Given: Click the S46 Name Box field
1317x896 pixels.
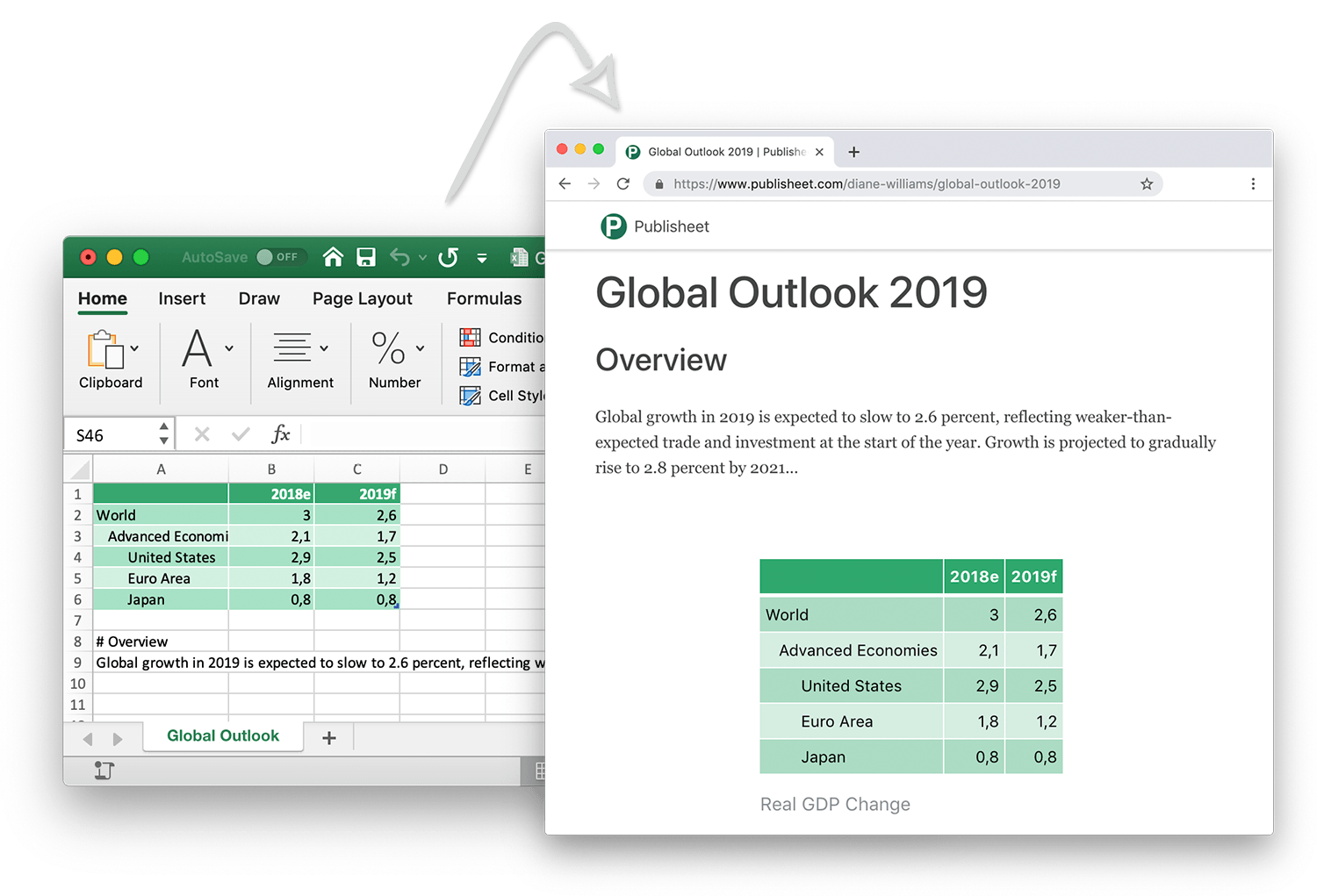Looking at the screenshot, I should (x=112, y=435).
